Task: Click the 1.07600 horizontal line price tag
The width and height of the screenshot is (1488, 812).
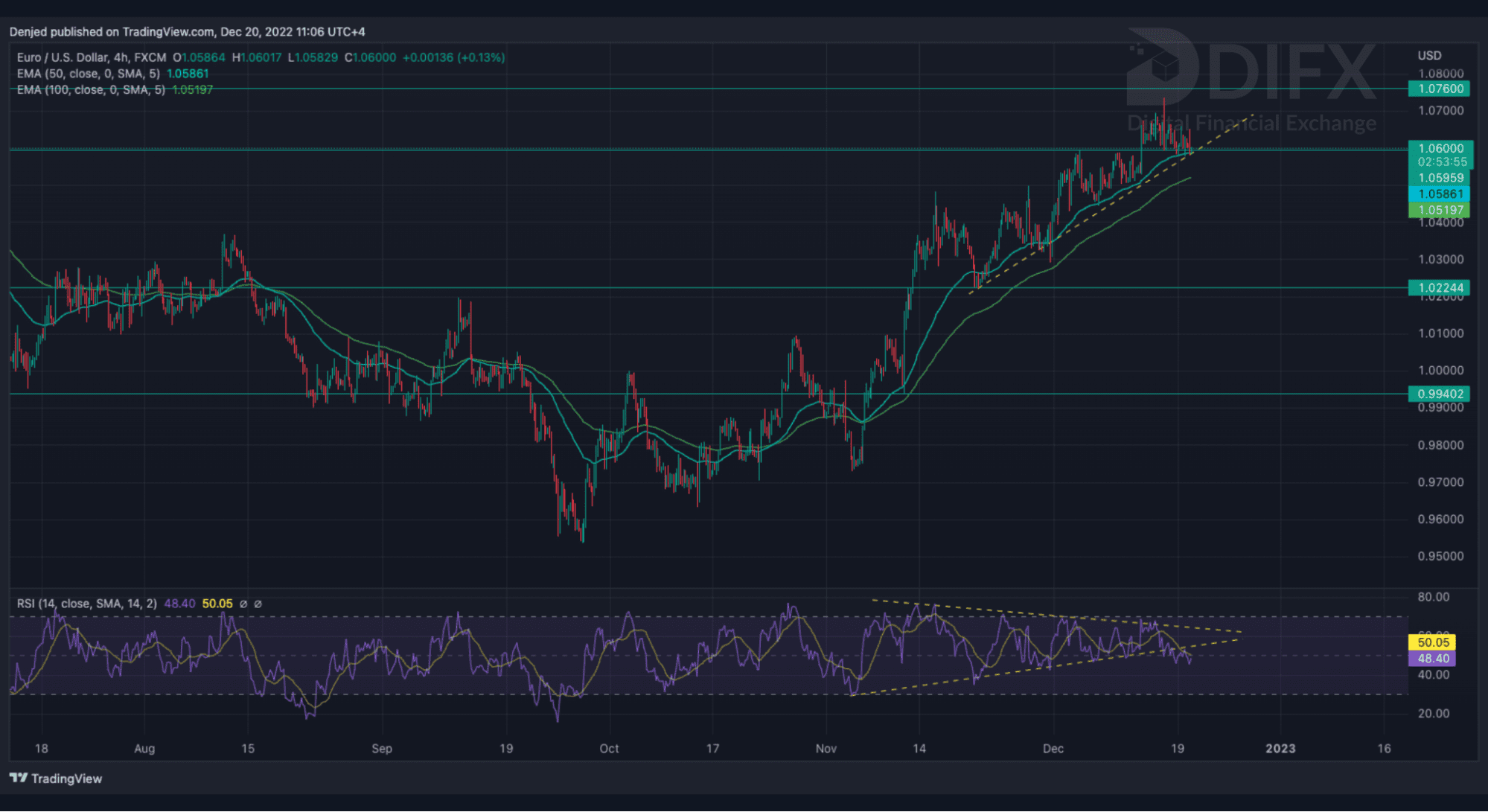Action: coord(1440,89)
